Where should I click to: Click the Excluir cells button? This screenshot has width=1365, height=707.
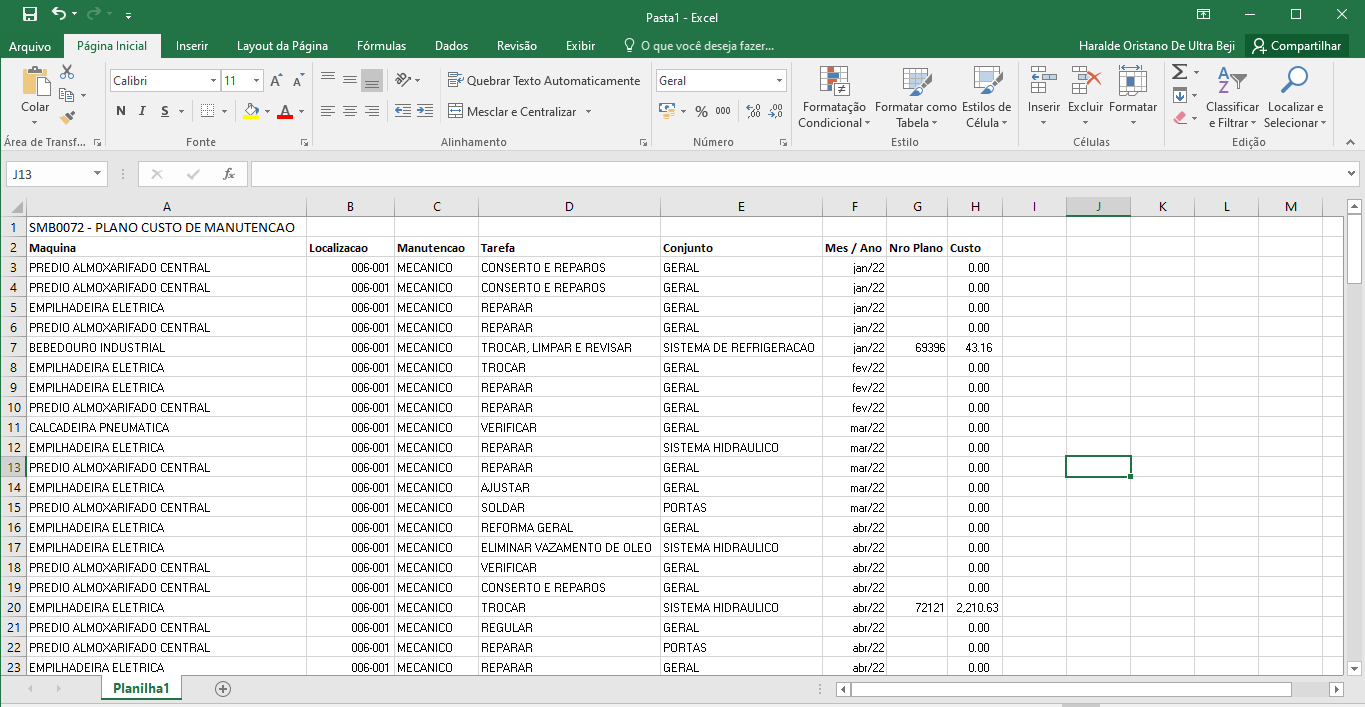[x=1085, y=98]
